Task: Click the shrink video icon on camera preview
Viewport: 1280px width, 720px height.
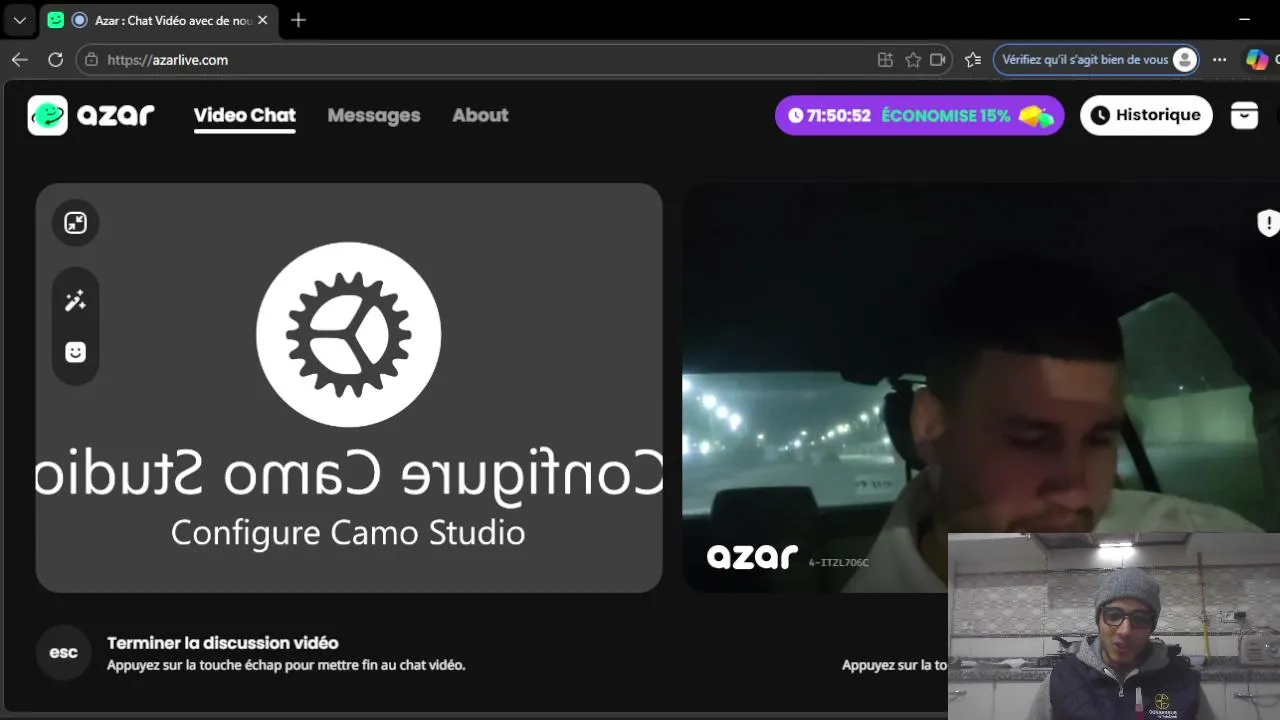Action: [76, 223]
